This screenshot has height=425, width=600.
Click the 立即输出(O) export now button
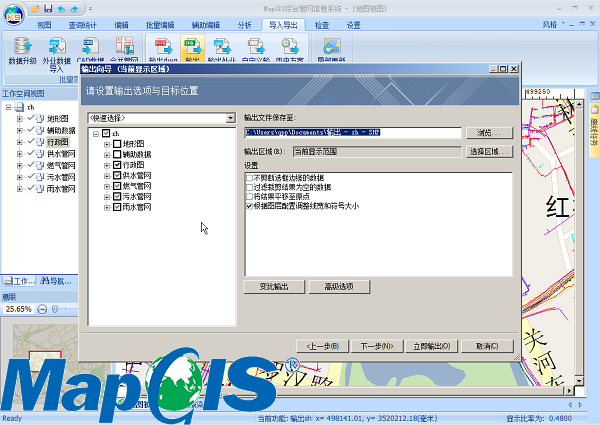(432, 346)
